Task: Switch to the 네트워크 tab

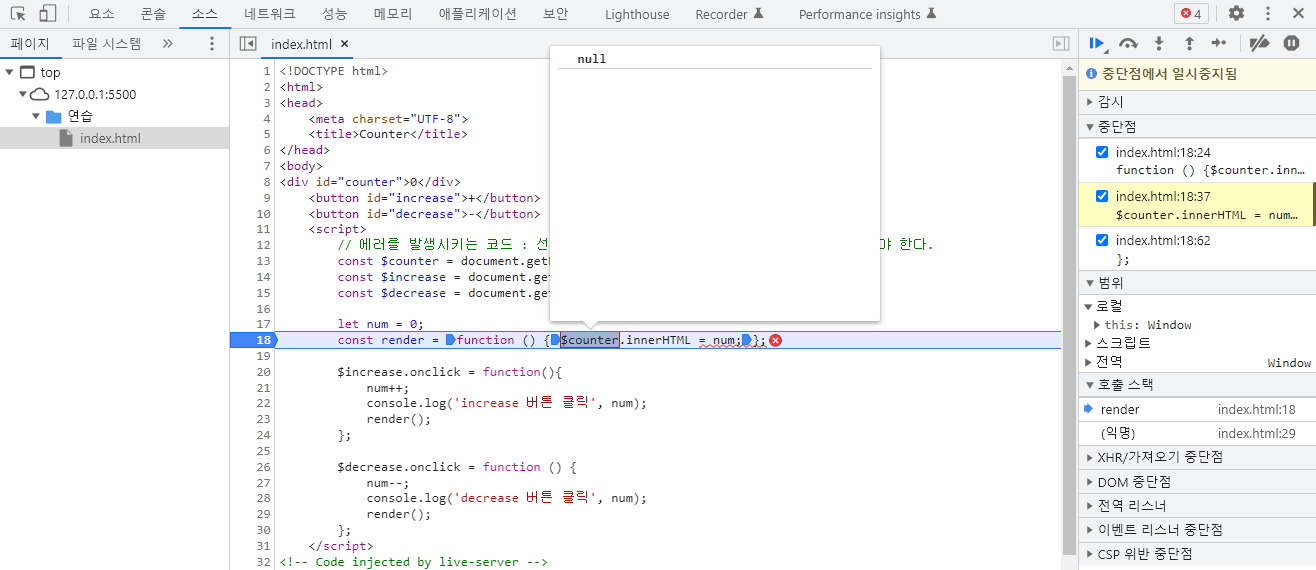Action: pos(270,14)
